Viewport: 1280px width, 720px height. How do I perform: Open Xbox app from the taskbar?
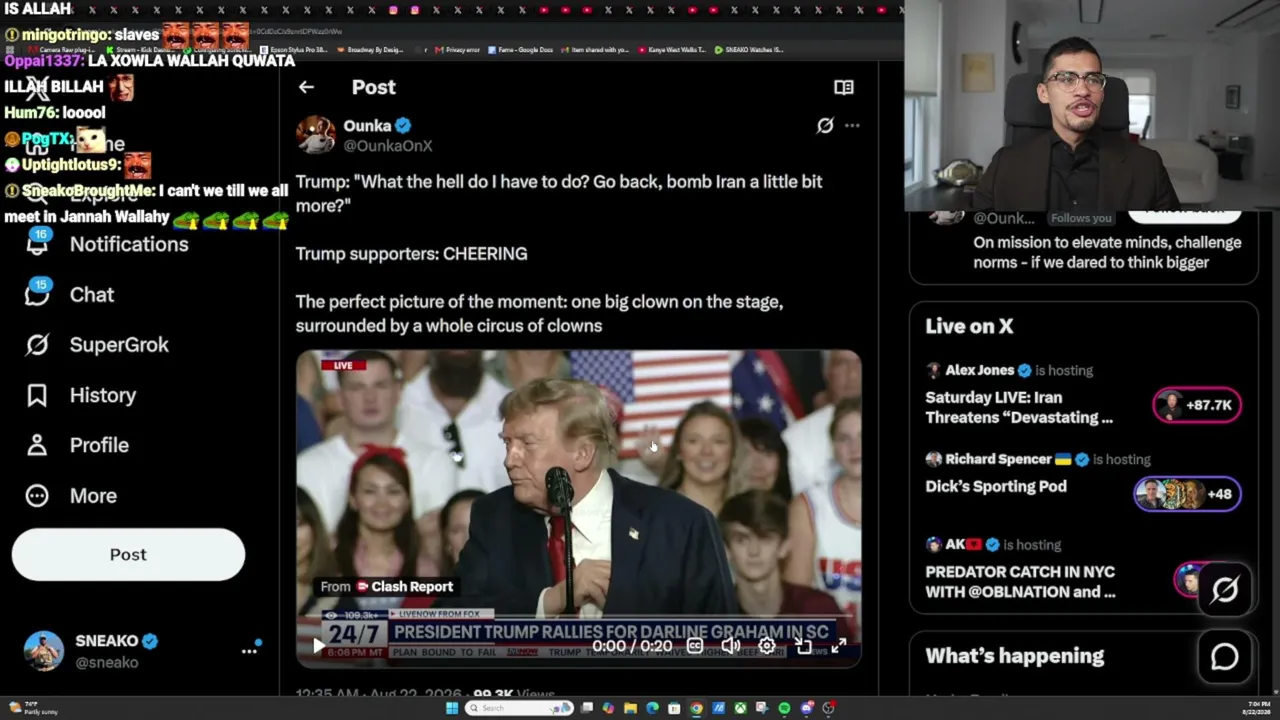pos(740,708)
